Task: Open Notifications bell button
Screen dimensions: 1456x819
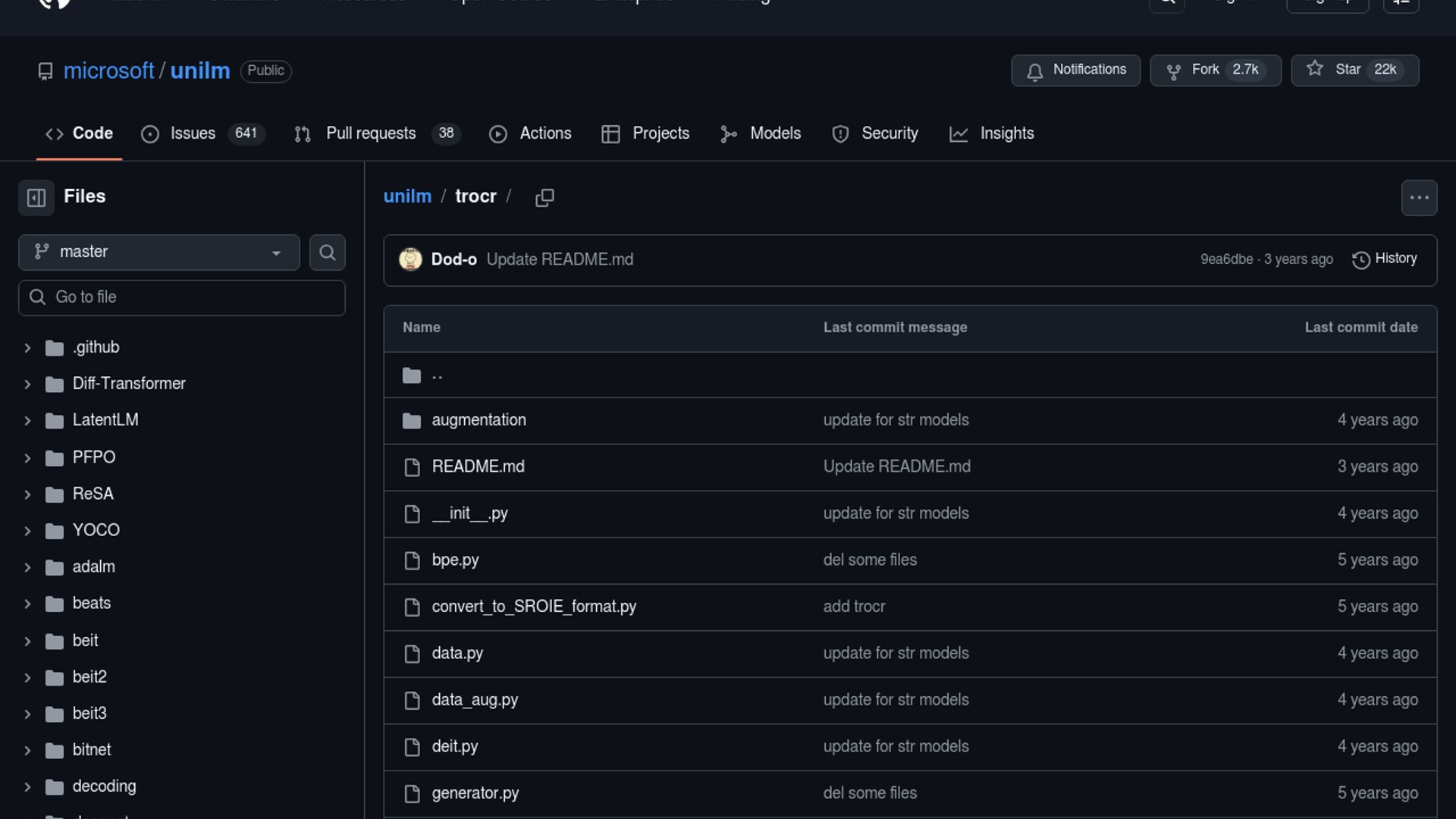Action: (x=1075, y=70)
